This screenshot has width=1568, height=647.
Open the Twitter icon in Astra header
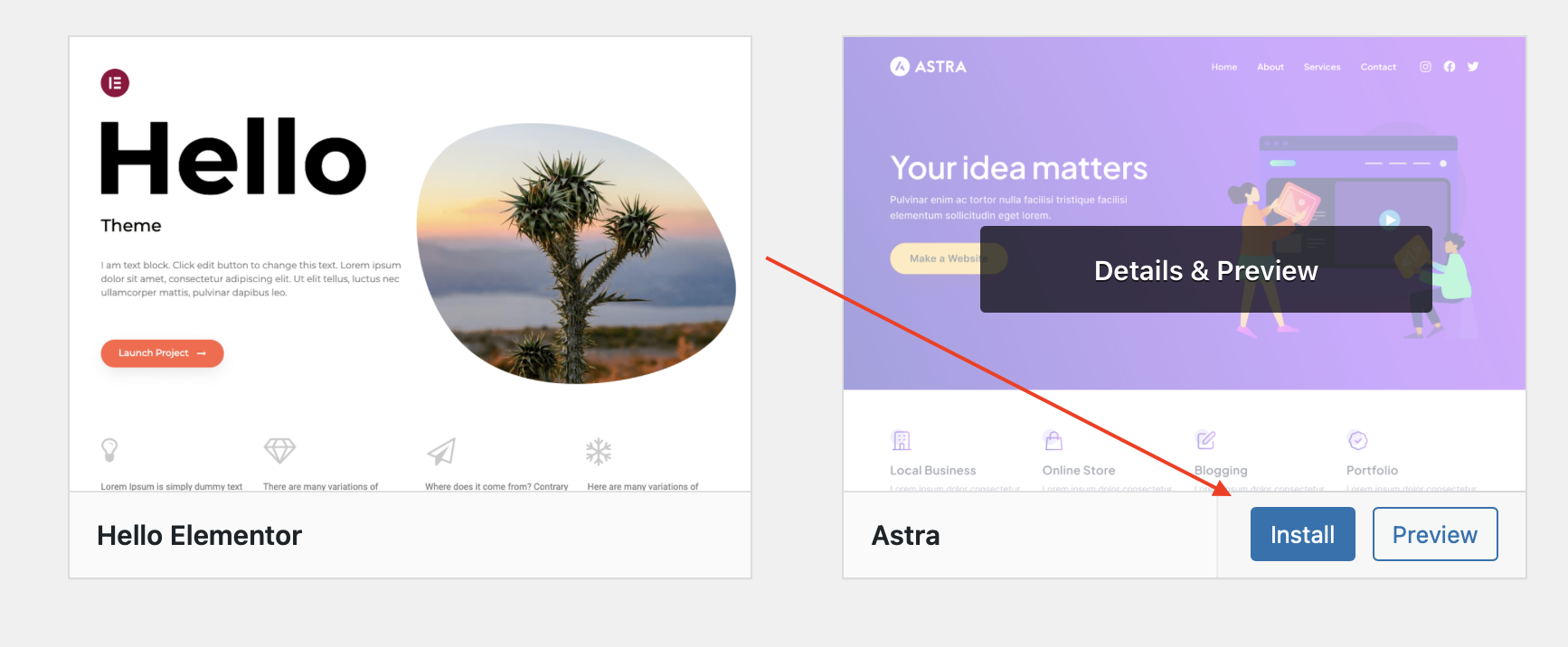coord(1473,67)
